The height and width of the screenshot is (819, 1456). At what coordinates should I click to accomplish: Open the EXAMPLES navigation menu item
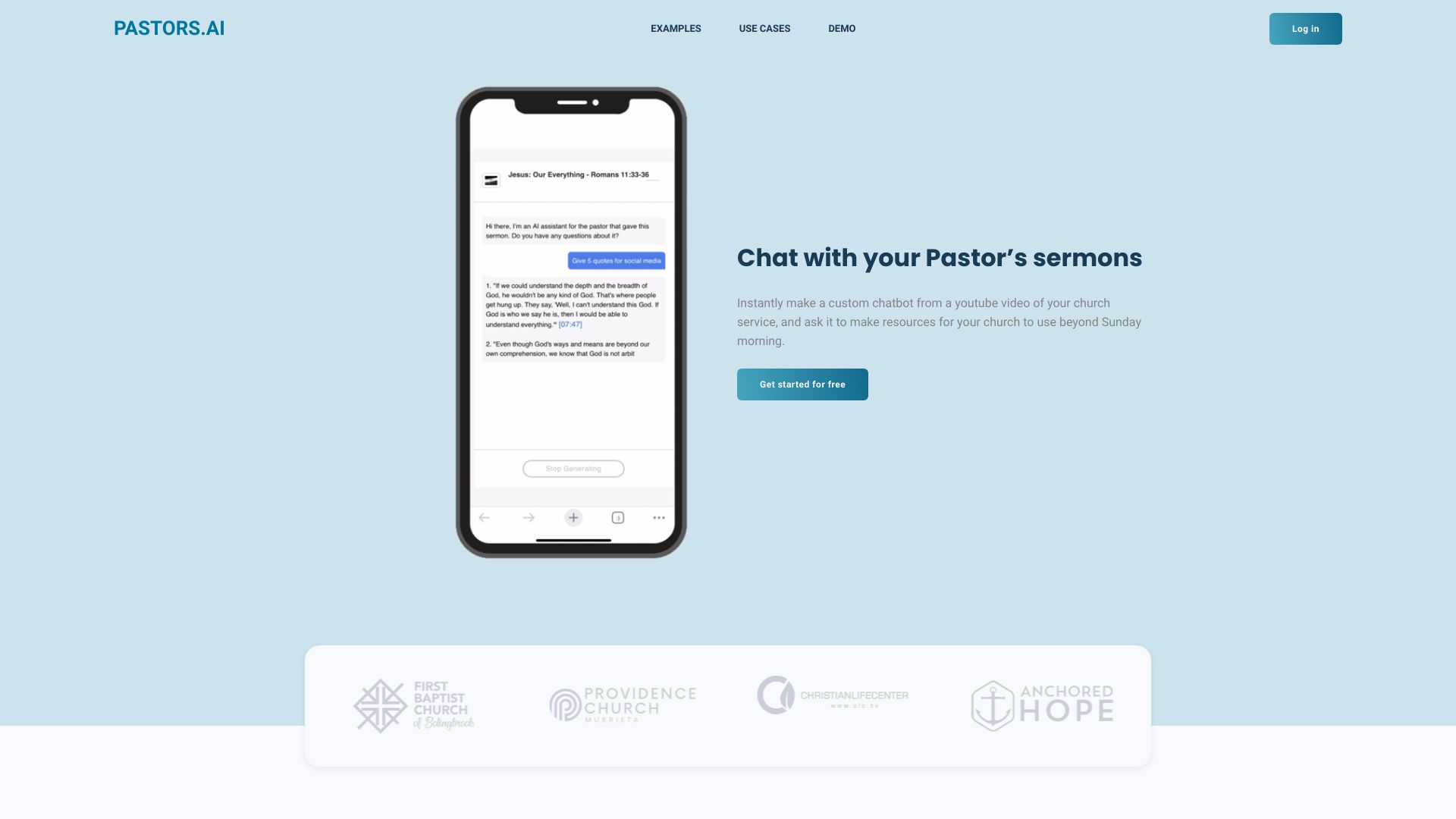point(676,28)
